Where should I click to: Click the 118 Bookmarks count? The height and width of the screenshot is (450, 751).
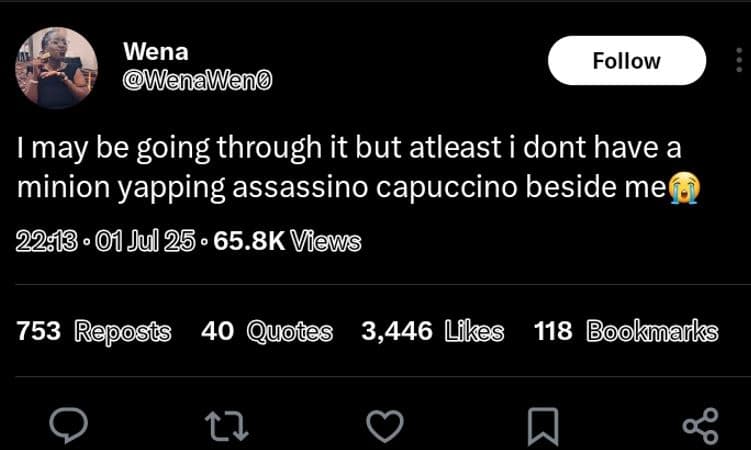tap(626, 332)
